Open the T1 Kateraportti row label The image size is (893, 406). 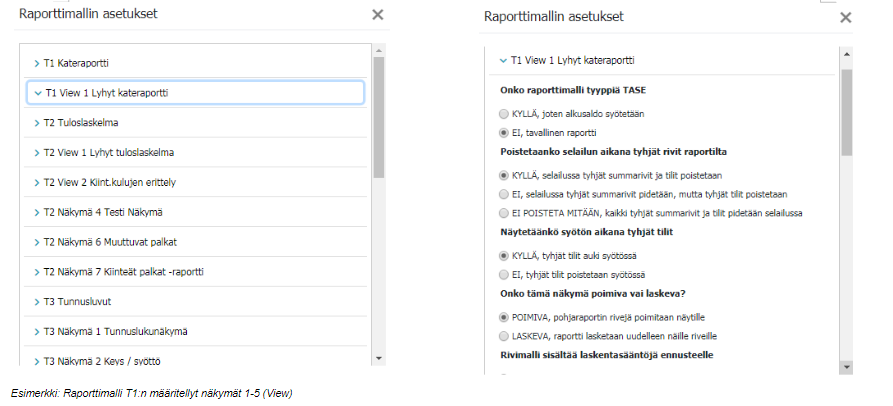click(76, 63)
